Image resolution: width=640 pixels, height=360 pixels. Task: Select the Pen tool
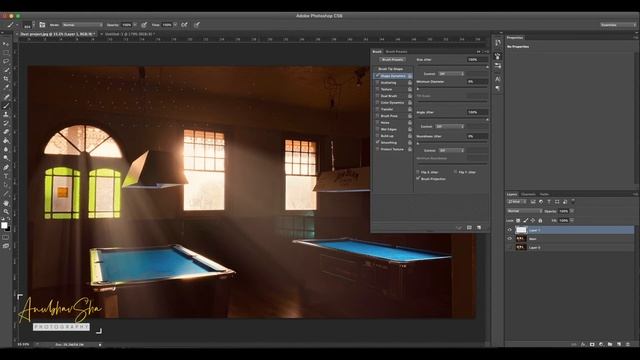click(x=6, y=167)
